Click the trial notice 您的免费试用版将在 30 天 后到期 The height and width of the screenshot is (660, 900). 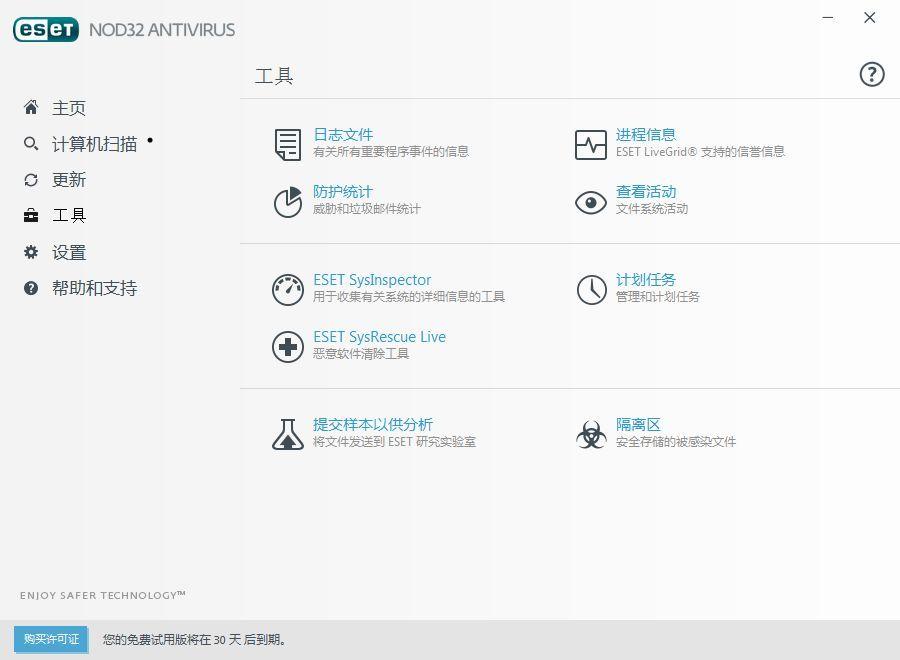point(194,639)
